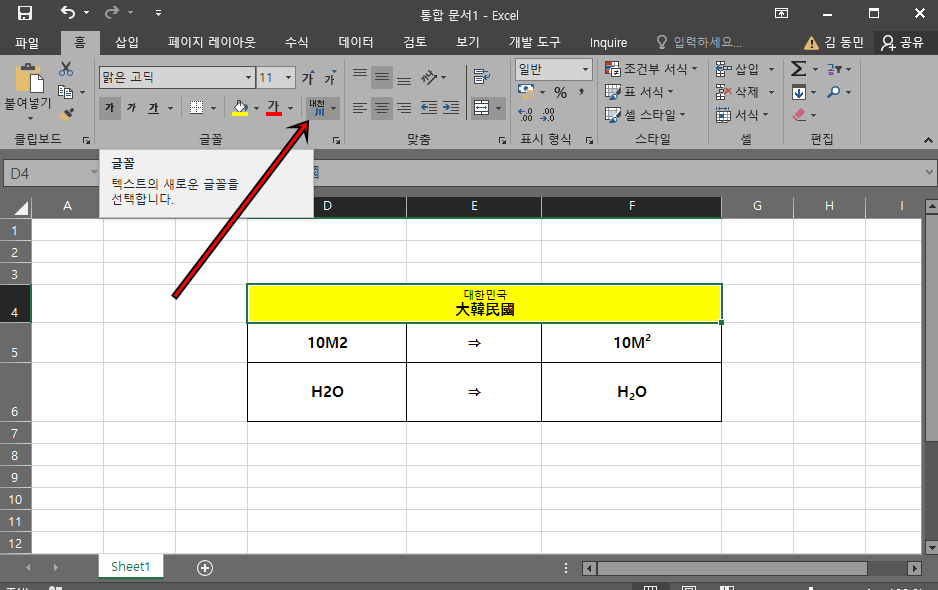Click the Fill down arrow icon
This screenshot has height=590, width=938.
coord(799,92)
